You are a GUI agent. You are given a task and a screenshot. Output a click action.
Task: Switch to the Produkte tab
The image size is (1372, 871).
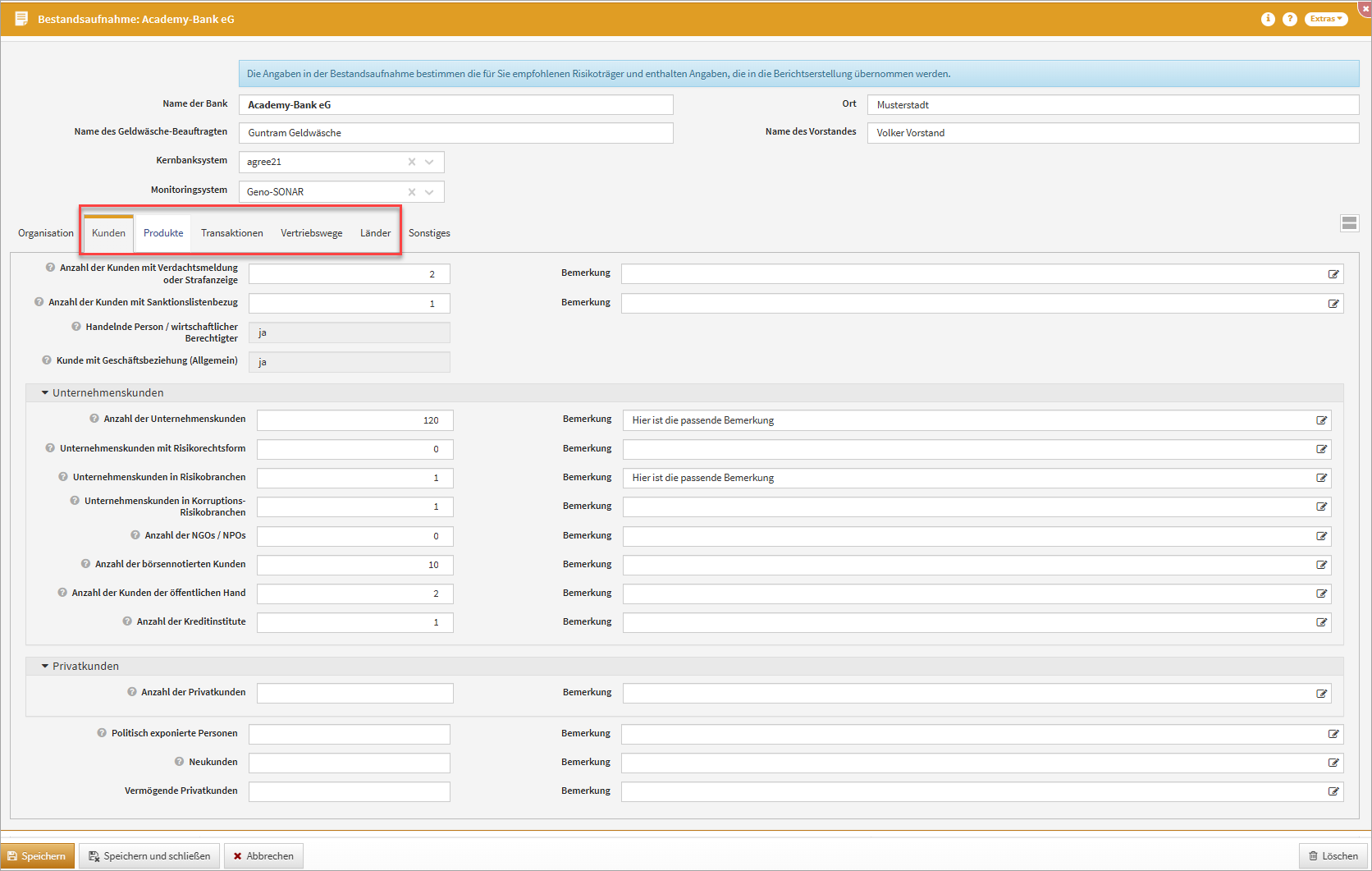click(x=163, y=233)
